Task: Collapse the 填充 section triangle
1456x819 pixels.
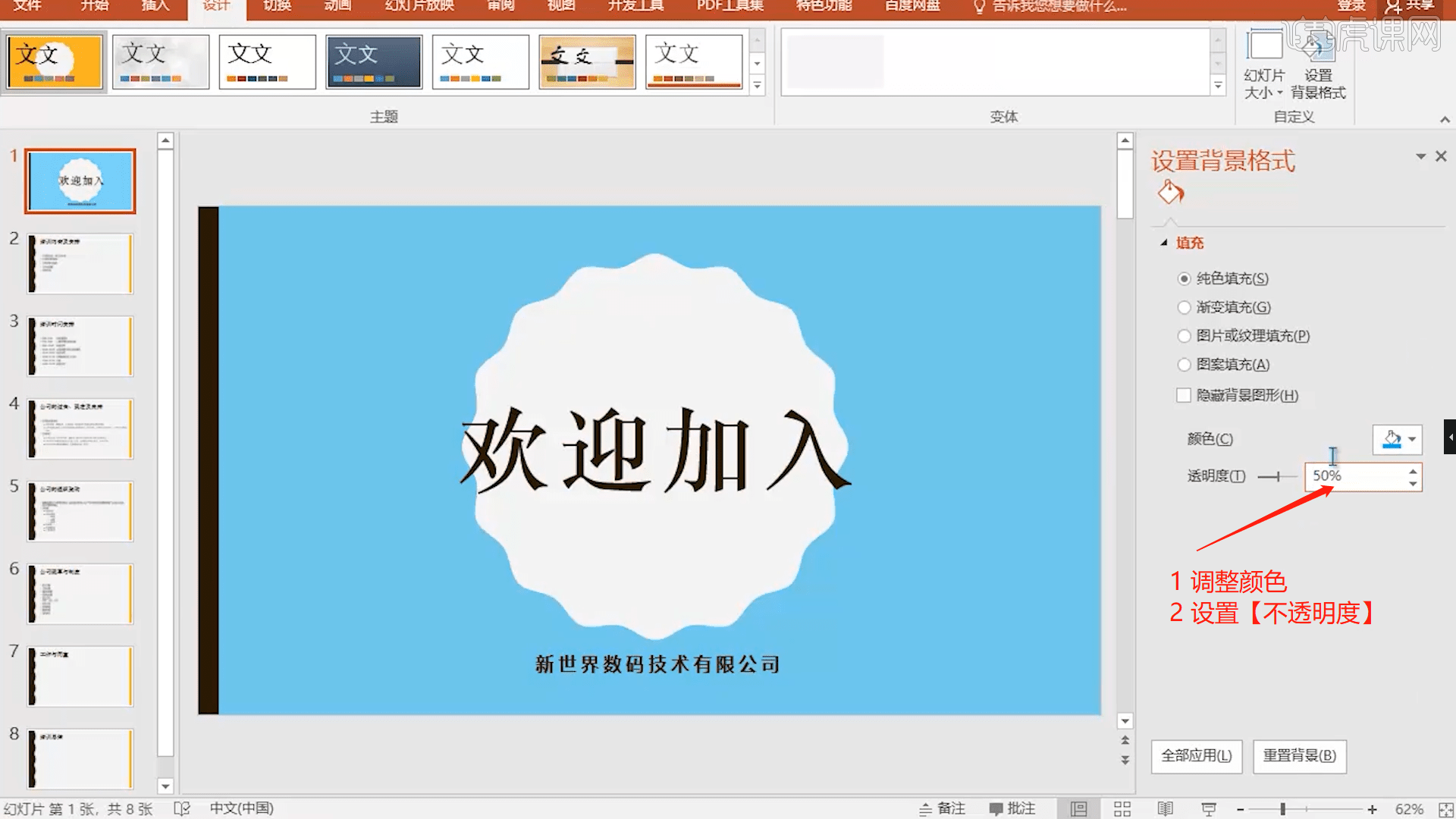Action: (1164, 243)
